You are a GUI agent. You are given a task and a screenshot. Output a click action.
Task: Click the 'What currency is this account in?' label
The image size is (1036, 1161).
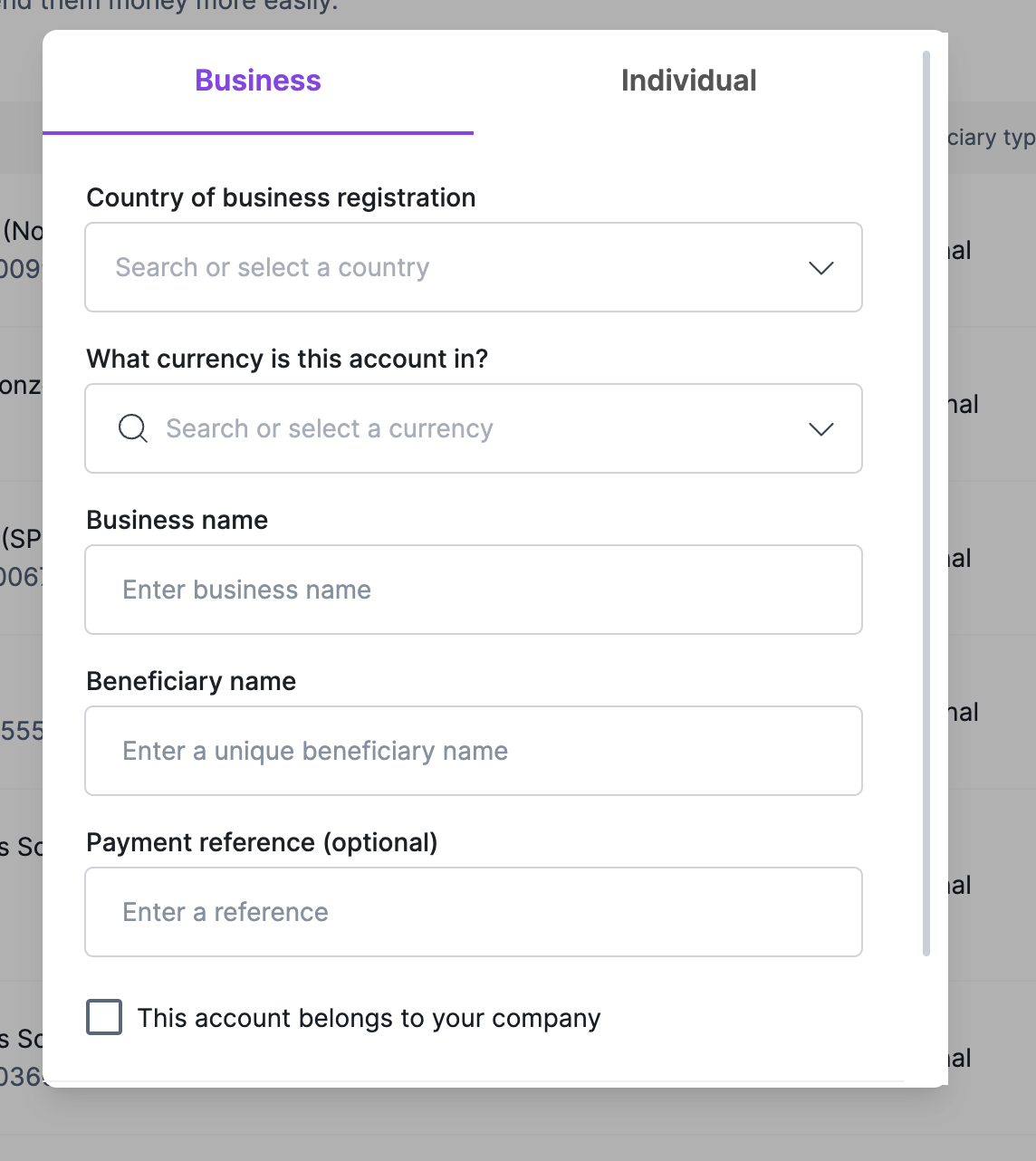point(287,359)
